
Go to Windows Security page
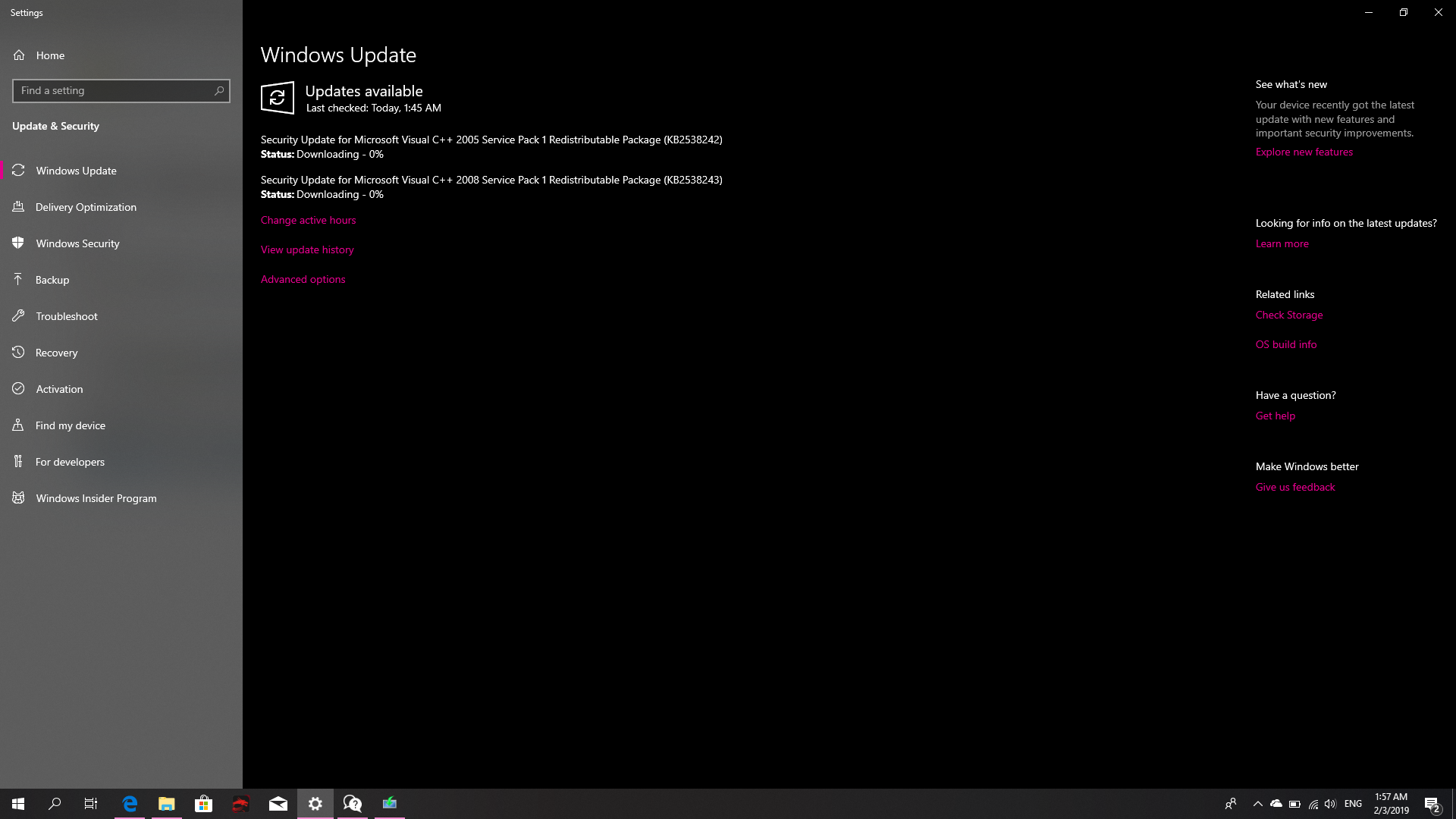(x=121, y=243)
